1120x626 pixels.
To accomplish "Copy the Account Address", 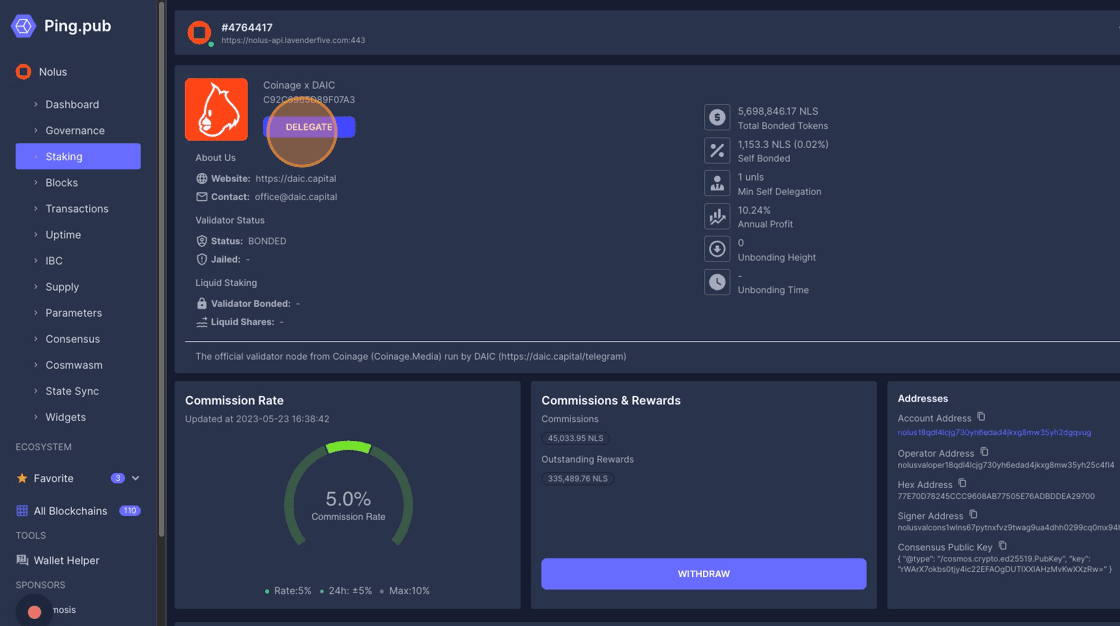I will (x=981, y=417).
